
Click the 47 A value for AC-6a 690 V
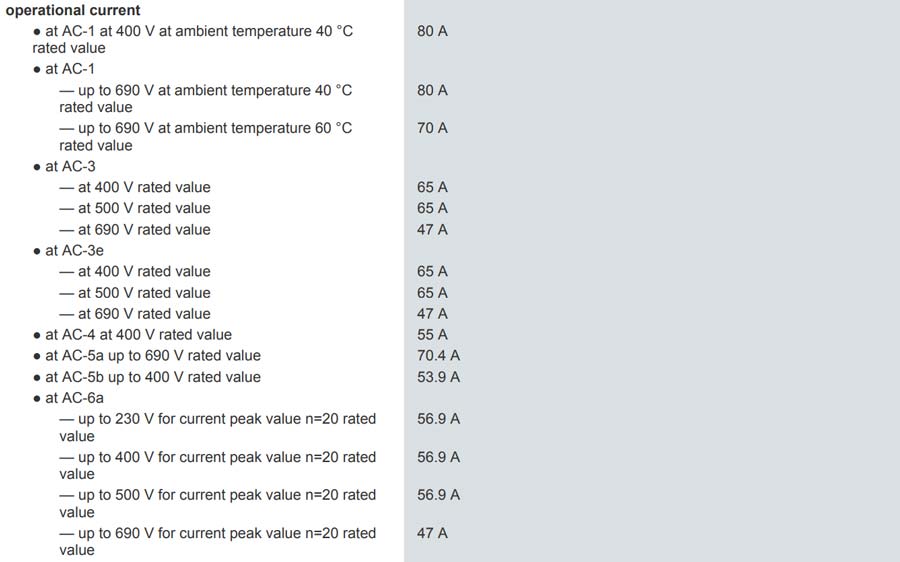coord(432,533)
